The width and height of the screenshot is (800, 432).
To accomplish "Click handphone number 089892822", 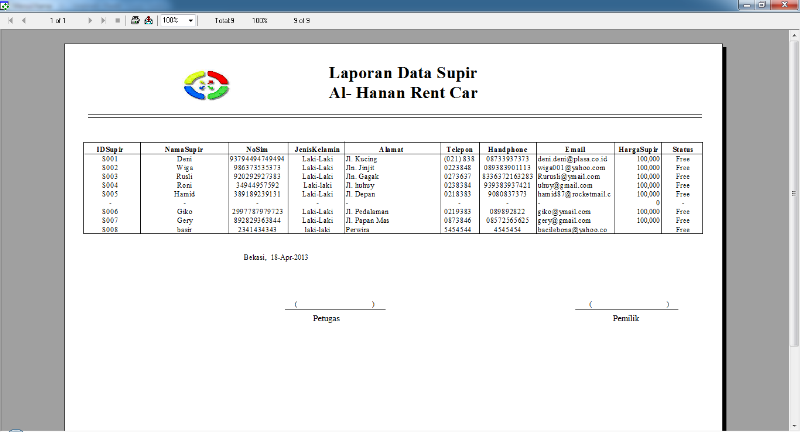I will click(x=507, y=211).
